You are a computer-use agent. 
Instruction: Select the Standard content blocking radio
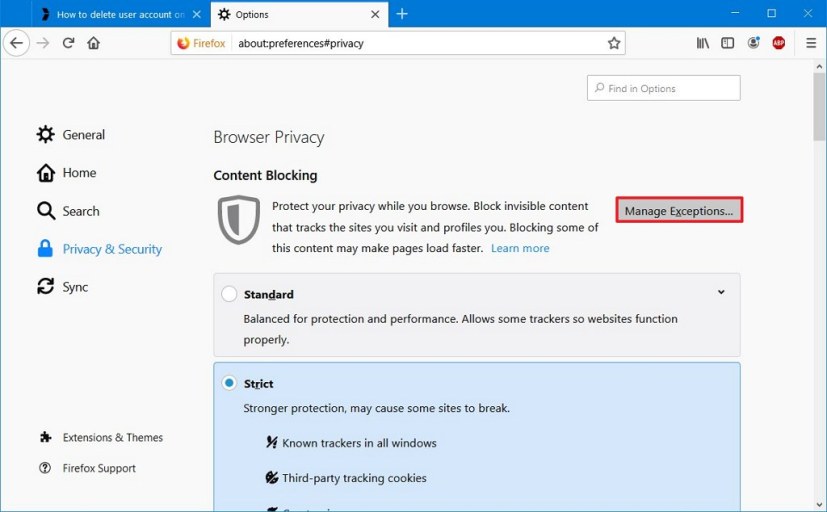tap(229, 294)
